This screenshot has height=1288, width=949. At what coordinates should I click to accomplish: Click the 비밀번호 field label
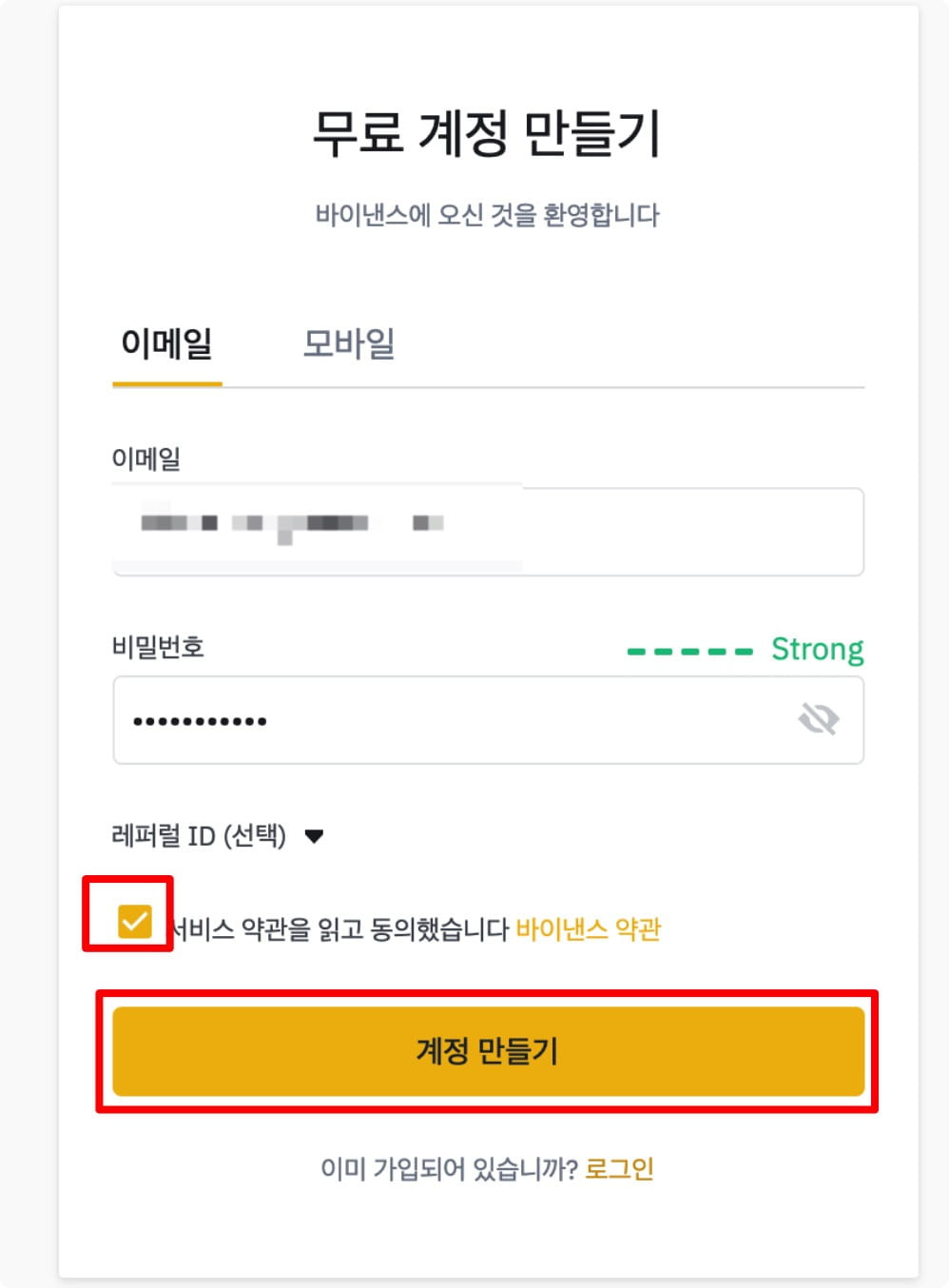[158, 647]
